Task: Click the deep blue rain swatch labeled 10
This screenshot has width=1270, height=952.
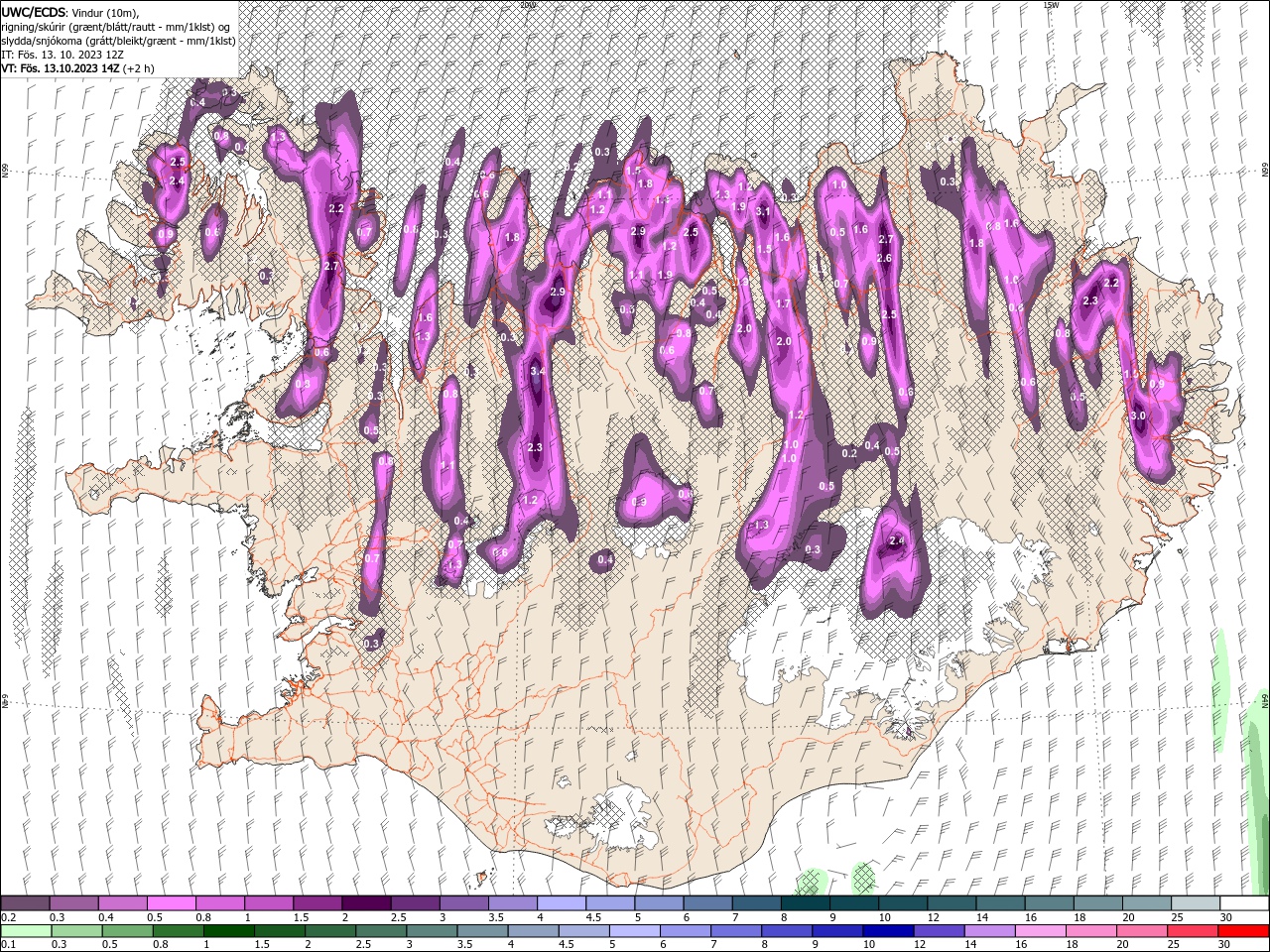Action: tap(888, 930)
